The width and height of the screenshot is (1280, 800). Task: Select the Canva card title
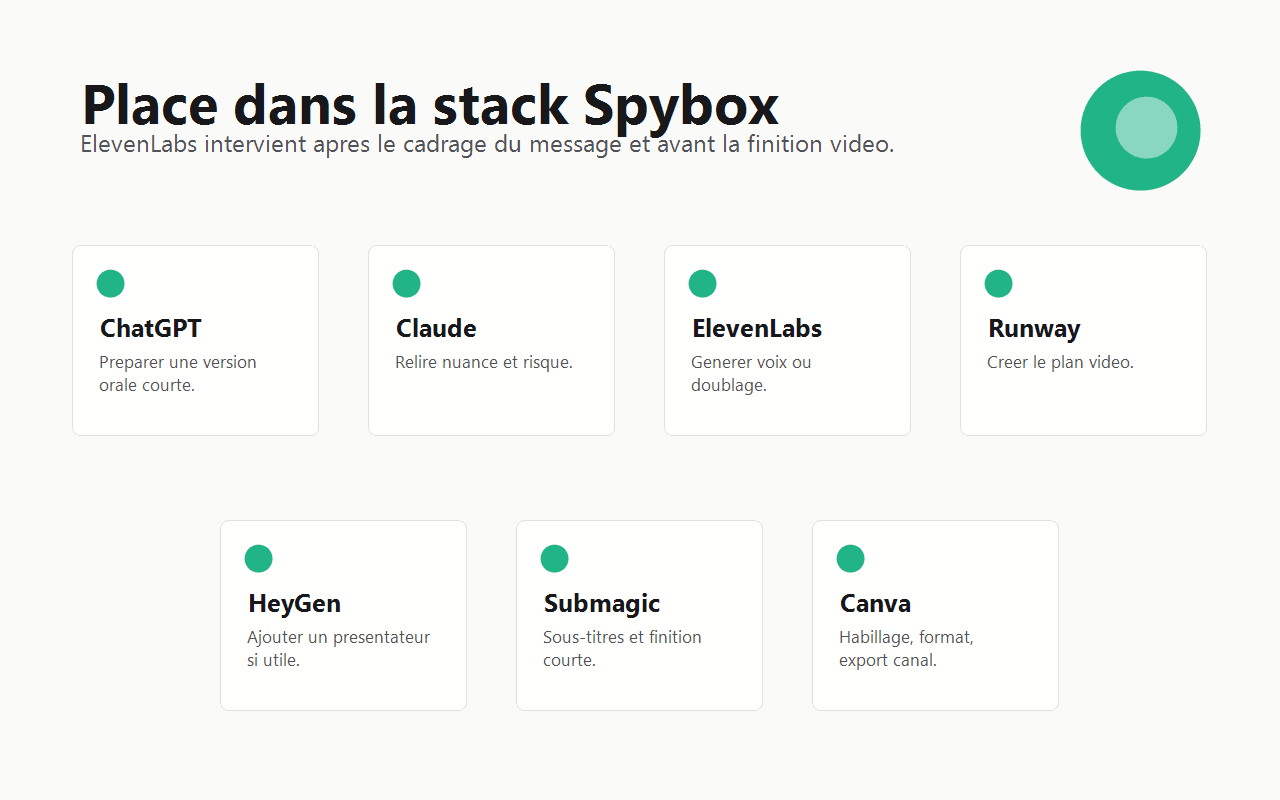tap(875, 603)
